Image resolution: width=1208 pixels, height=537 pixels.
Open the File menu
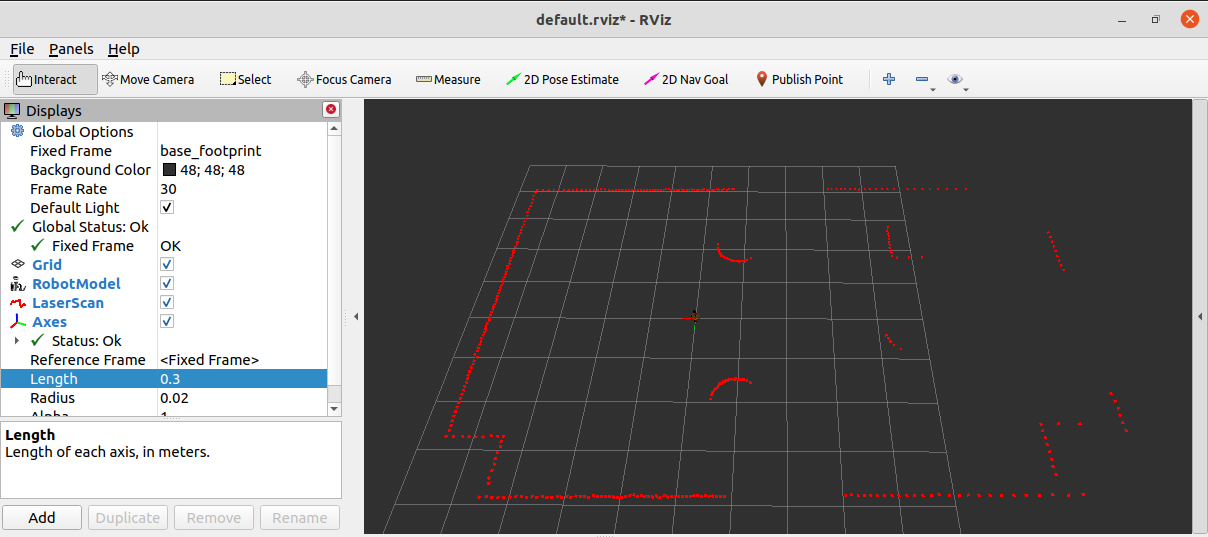tap(22, 49)
